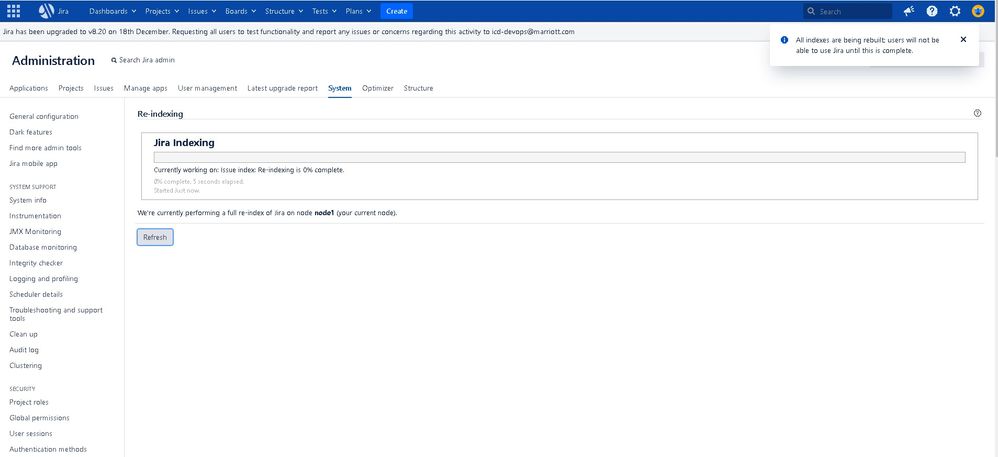The height and width of the screenshot is (457, 998).
Task: Click the top Search input field
Action: tap(851, 11)
